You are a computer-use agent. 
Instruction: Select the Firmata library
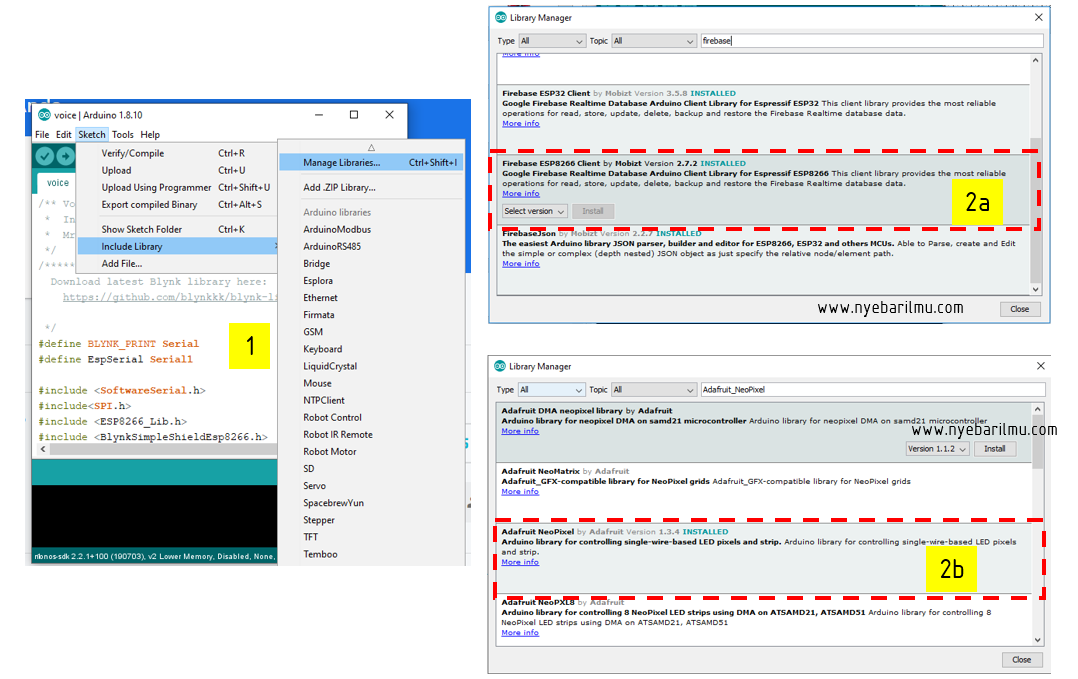(x=318, y=315)
